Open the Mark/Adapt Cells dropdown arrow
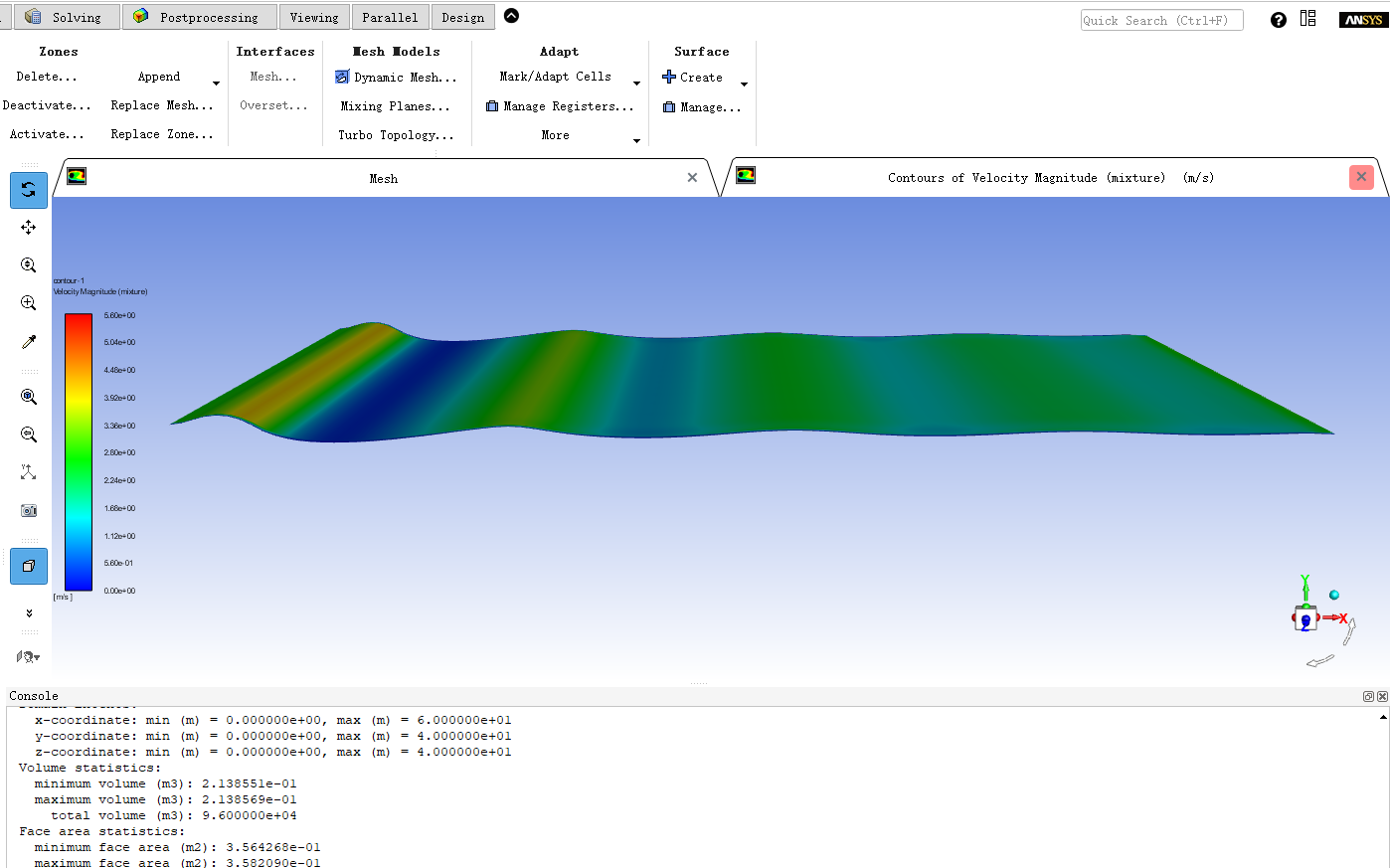Image resolution: width=1390 pixels, height=868 pixels. 636,83
